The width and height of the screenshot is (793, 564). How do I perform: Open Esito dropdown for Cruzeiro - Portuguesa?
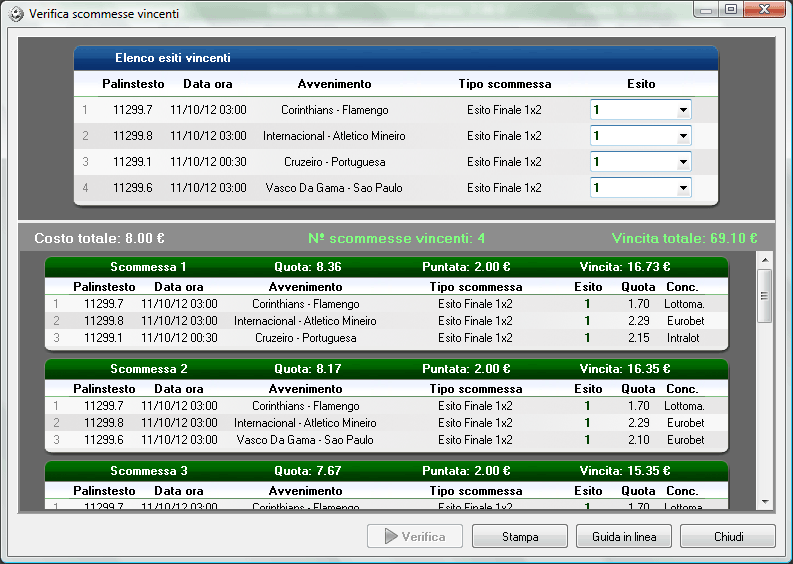[683, 162]
